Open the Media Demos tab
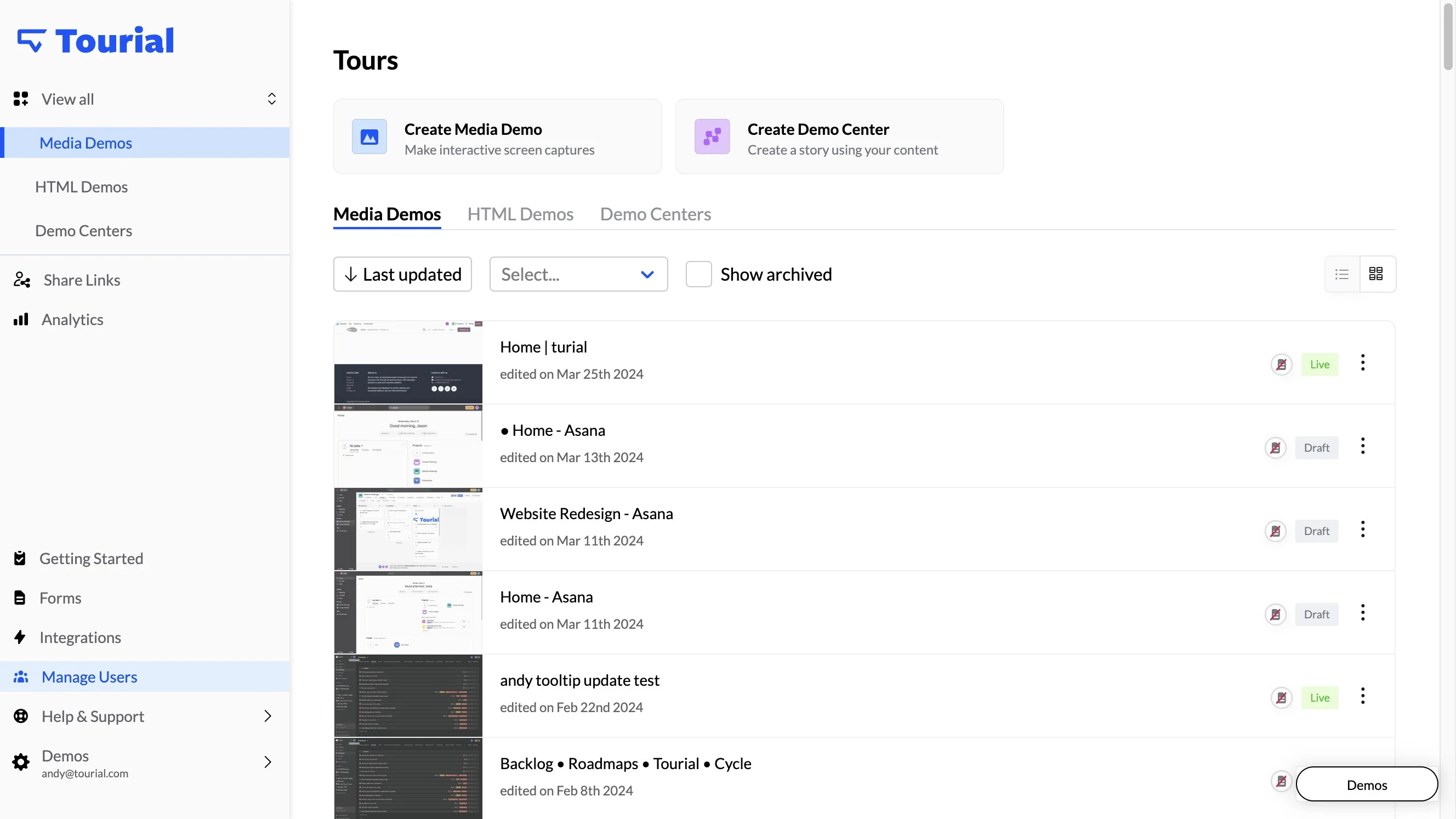The width and height of the screenshot is (1456, 819). coord(387,214)
